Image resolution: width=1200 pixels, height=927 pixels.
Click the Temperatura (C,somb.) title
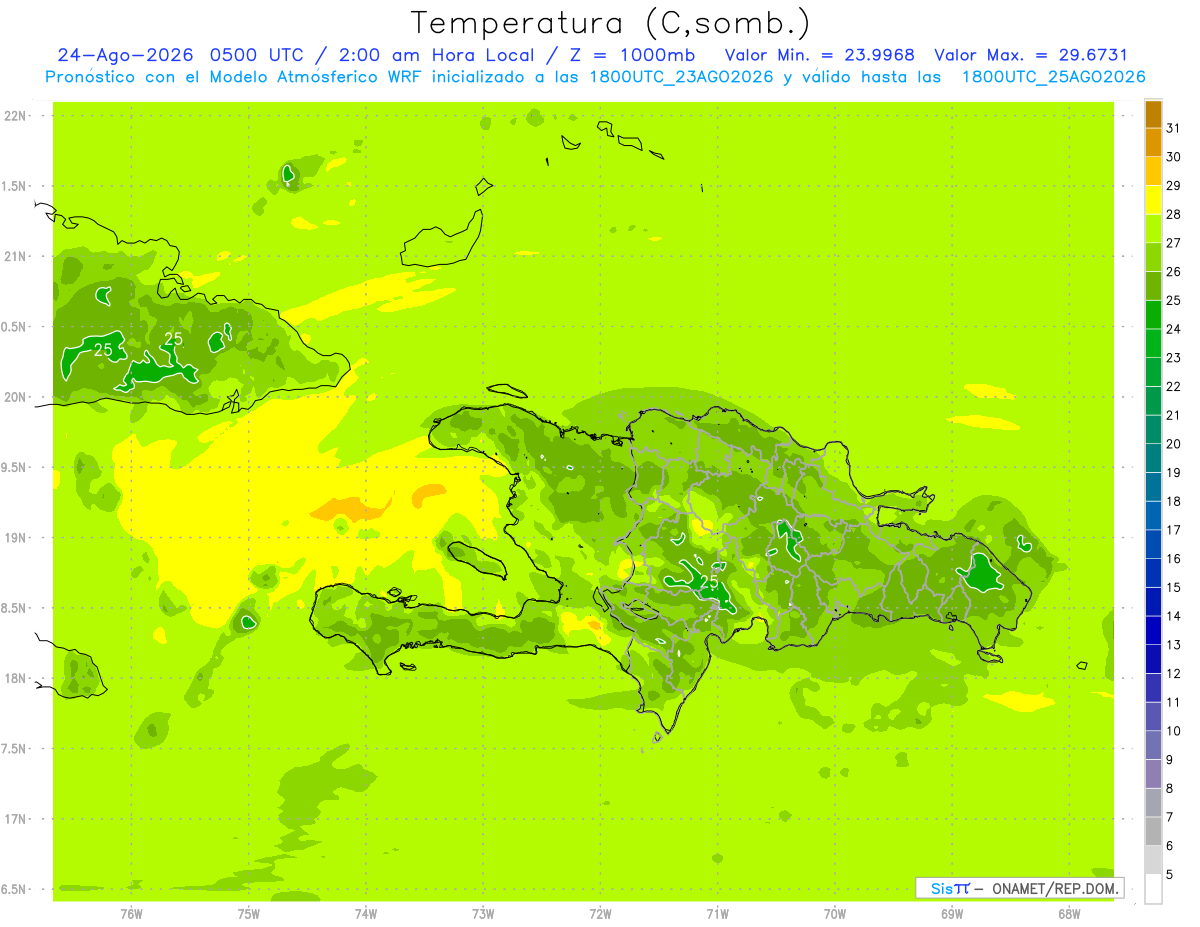click(611, 23)
